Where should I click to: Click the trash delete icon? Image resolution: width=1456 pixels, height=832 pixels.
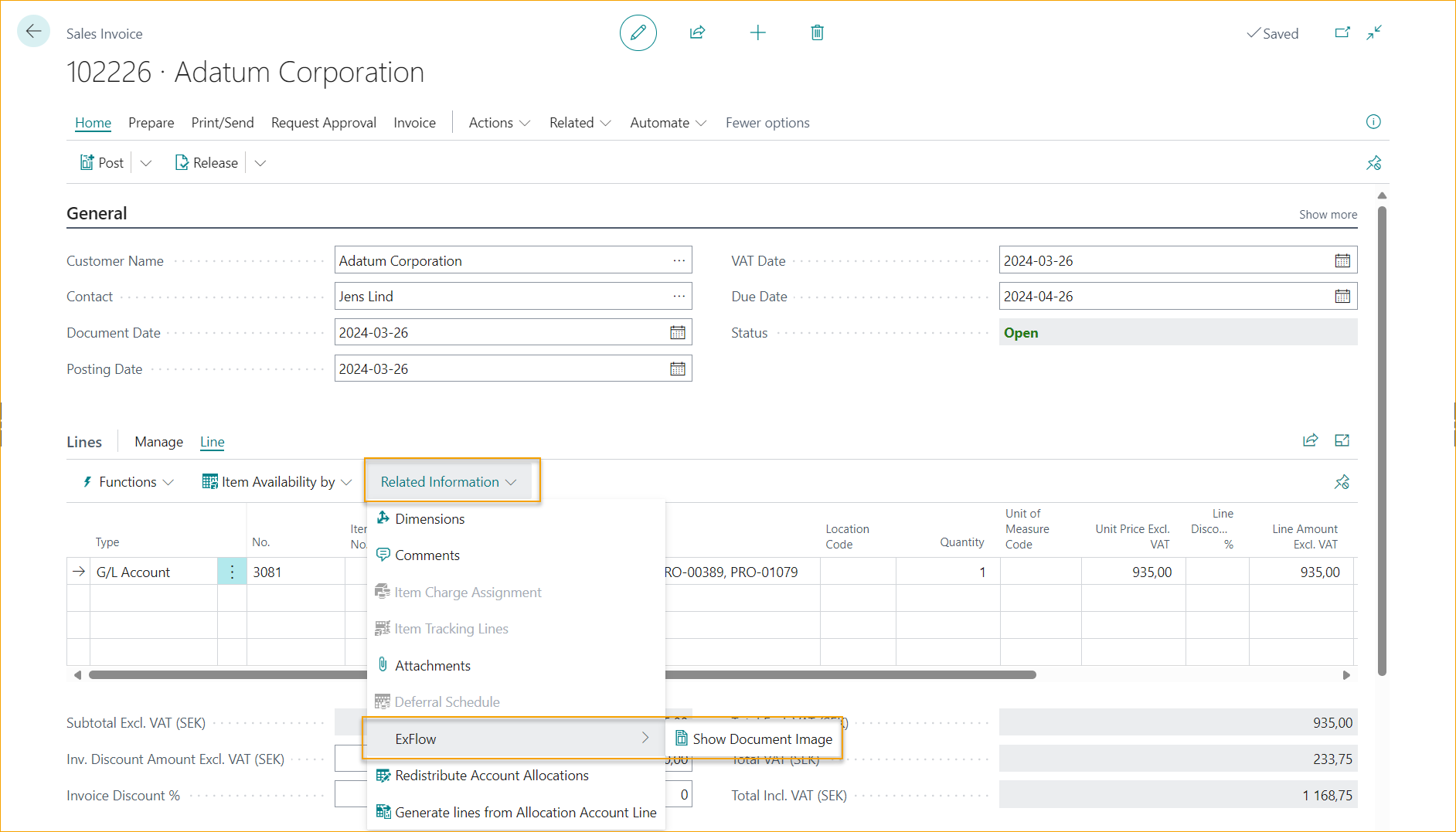817,32
